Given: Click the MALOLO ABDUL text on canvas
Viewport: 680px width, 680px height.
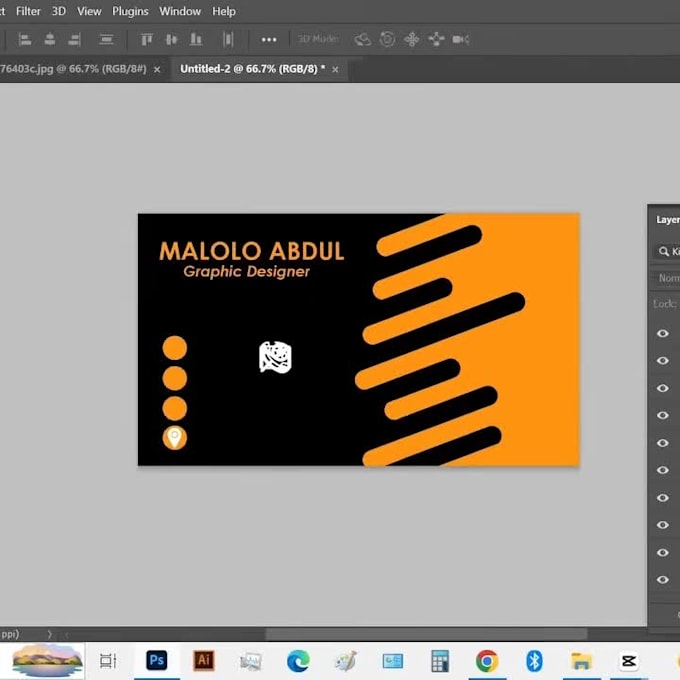Looking at the screenshot, I should (x=252, y=251).
